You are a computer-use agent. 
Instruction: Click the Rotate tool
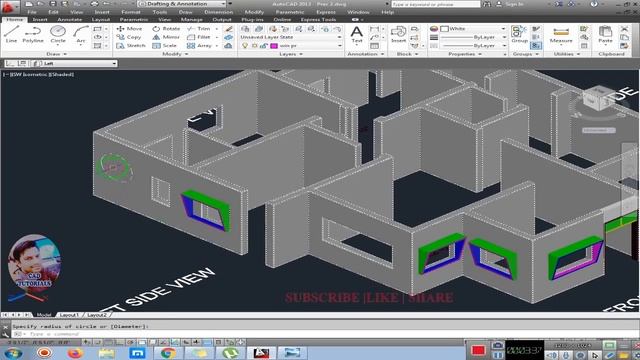coord(166,29)
